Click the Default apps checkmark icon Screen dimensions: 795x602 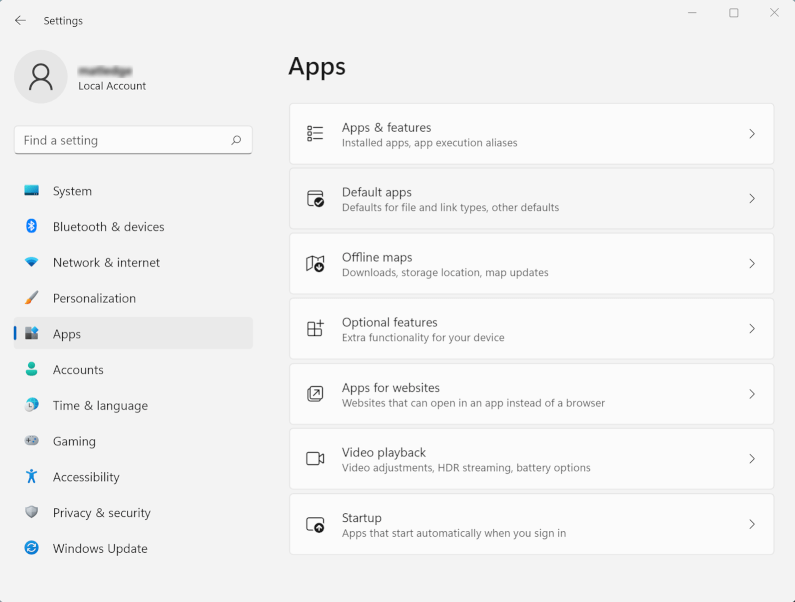(315, 198)
